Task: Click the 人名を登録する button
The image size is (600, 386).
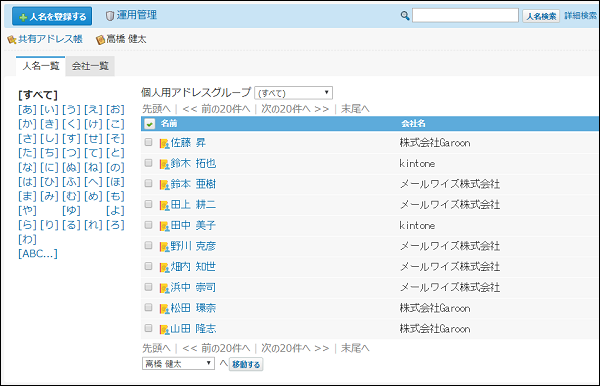Action: point(52,16)
